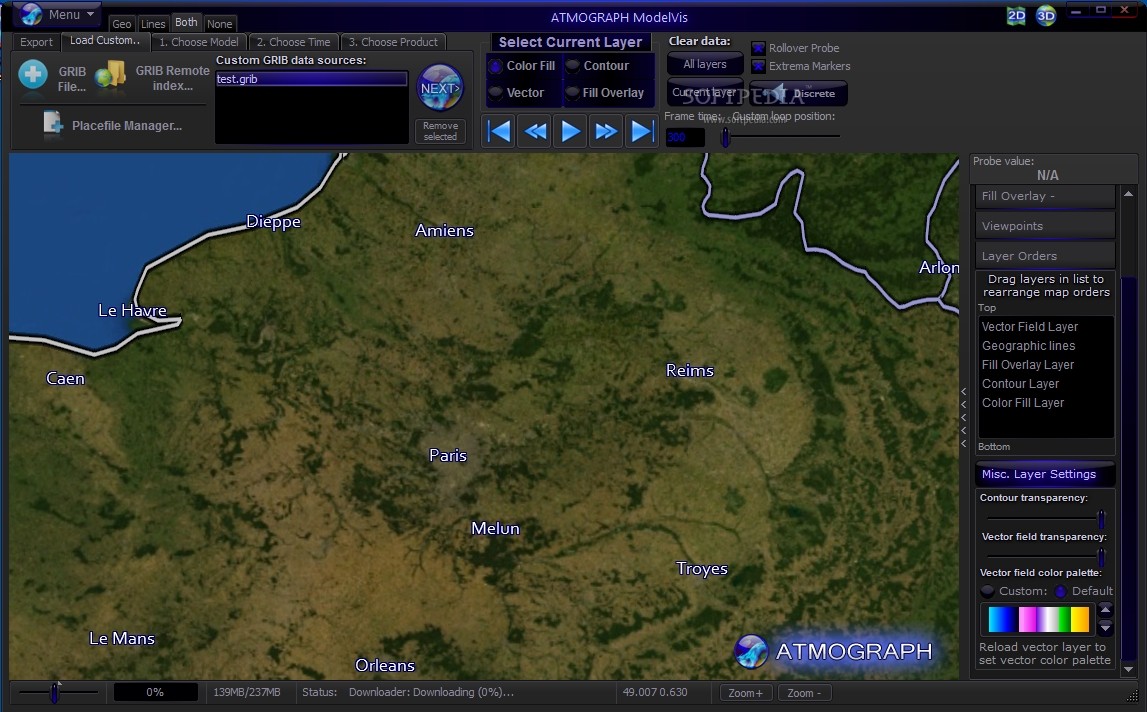The width and height of the screenshot is (1147, 712).
Task: Select test.grib data source
Action: tap(312, 79)
